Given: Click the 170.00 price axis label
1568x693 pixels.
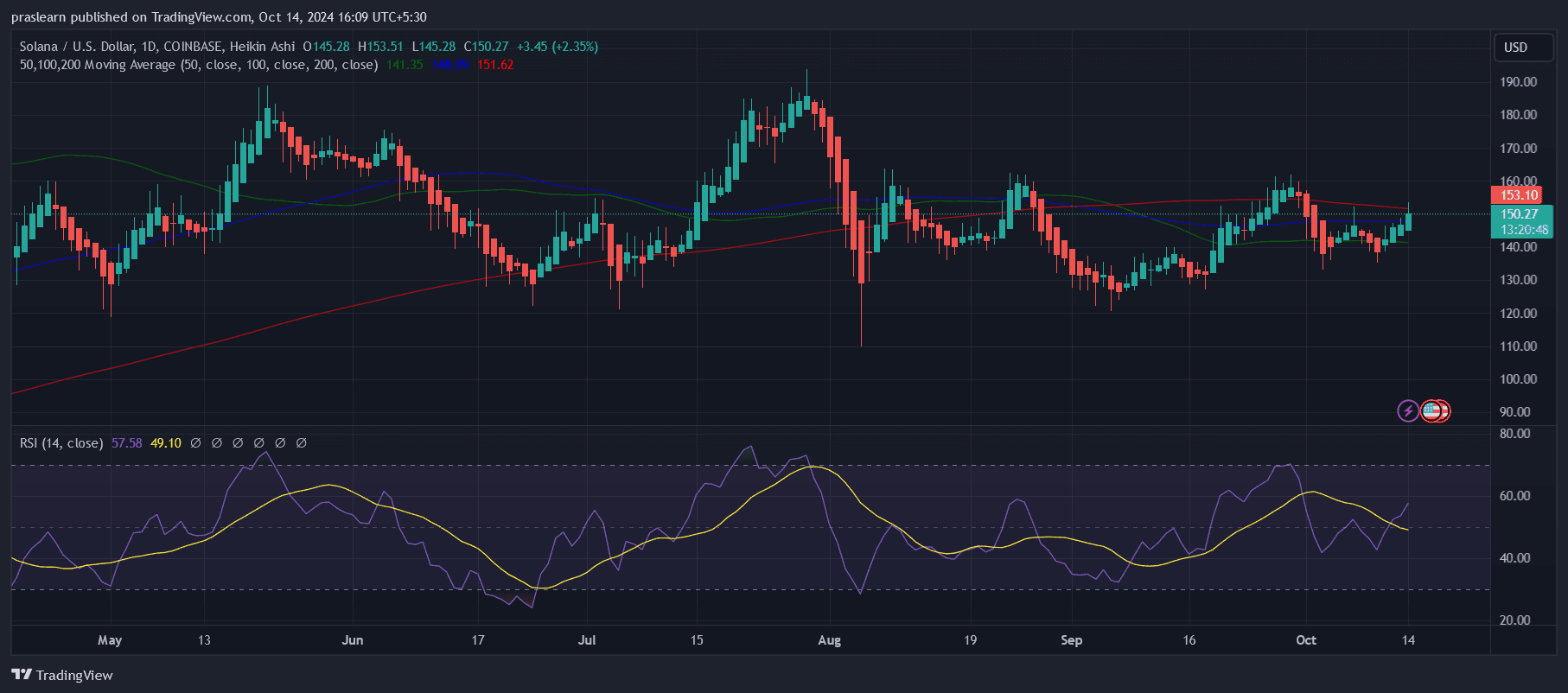Looking at the screenshot, I should [1519, 149].
